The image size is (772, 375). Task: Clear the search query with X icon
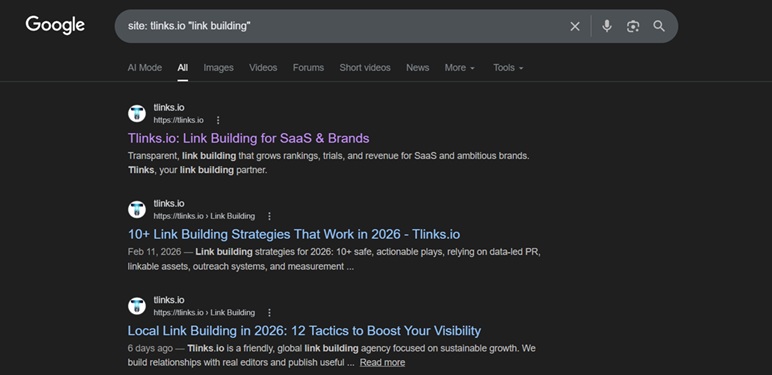click(x=575, y=27)
